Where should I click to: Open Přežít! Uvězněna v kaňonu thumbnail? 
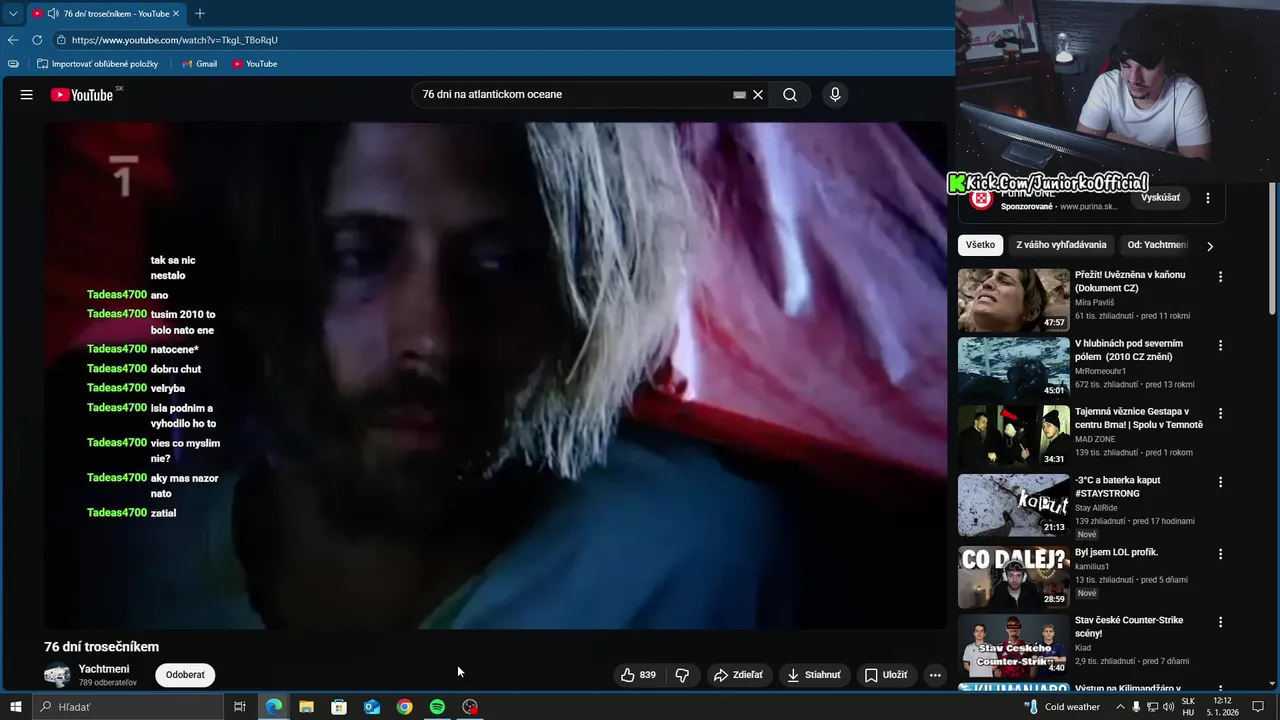point(1014,300)
